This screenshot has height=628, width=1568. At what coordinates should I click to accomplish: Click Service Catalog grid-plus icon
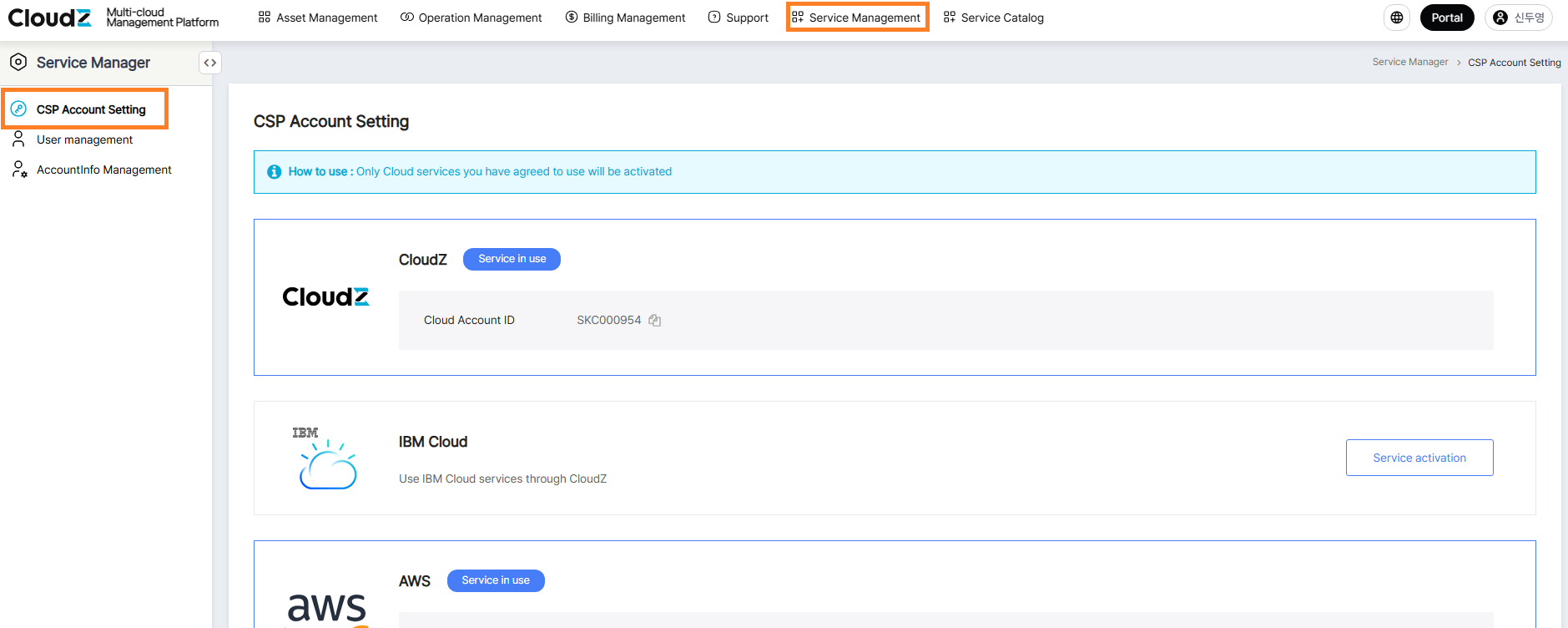coord(950,17)
